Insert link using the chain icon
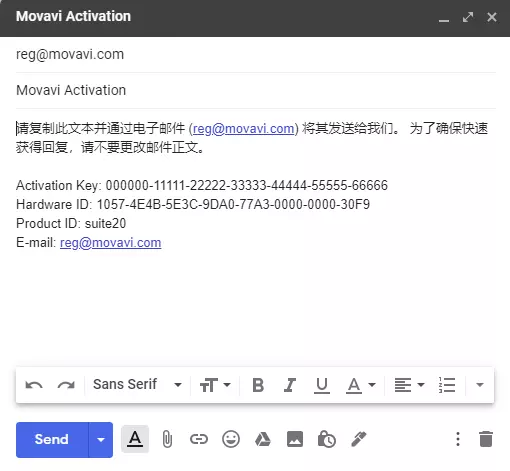Viewport: 510px width, 471px height. point(199,439)
